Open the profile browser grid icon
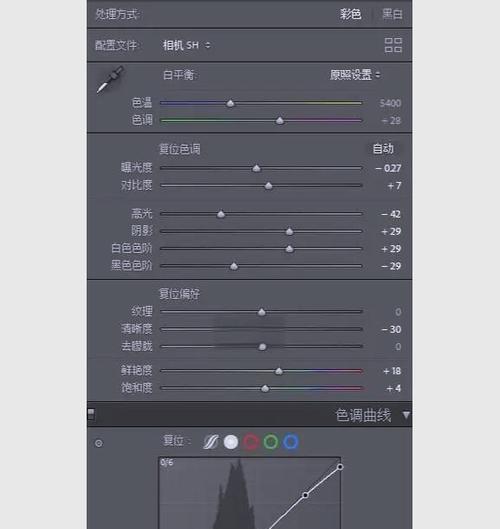The height and width of the screenshot is (529, 500). click(393, 45)
